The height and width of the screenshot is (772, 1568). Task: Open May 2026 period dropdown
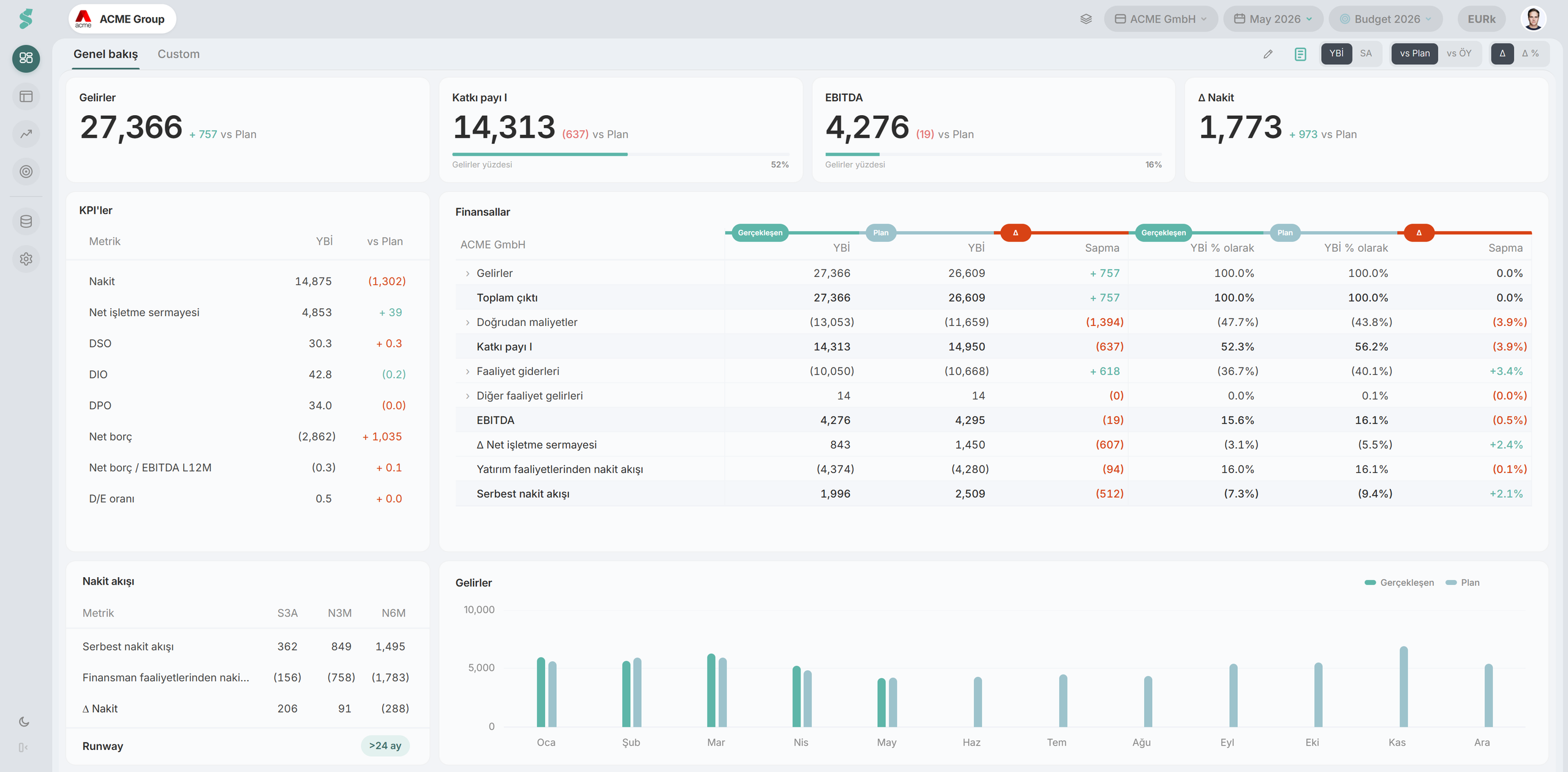point(1273,19)
